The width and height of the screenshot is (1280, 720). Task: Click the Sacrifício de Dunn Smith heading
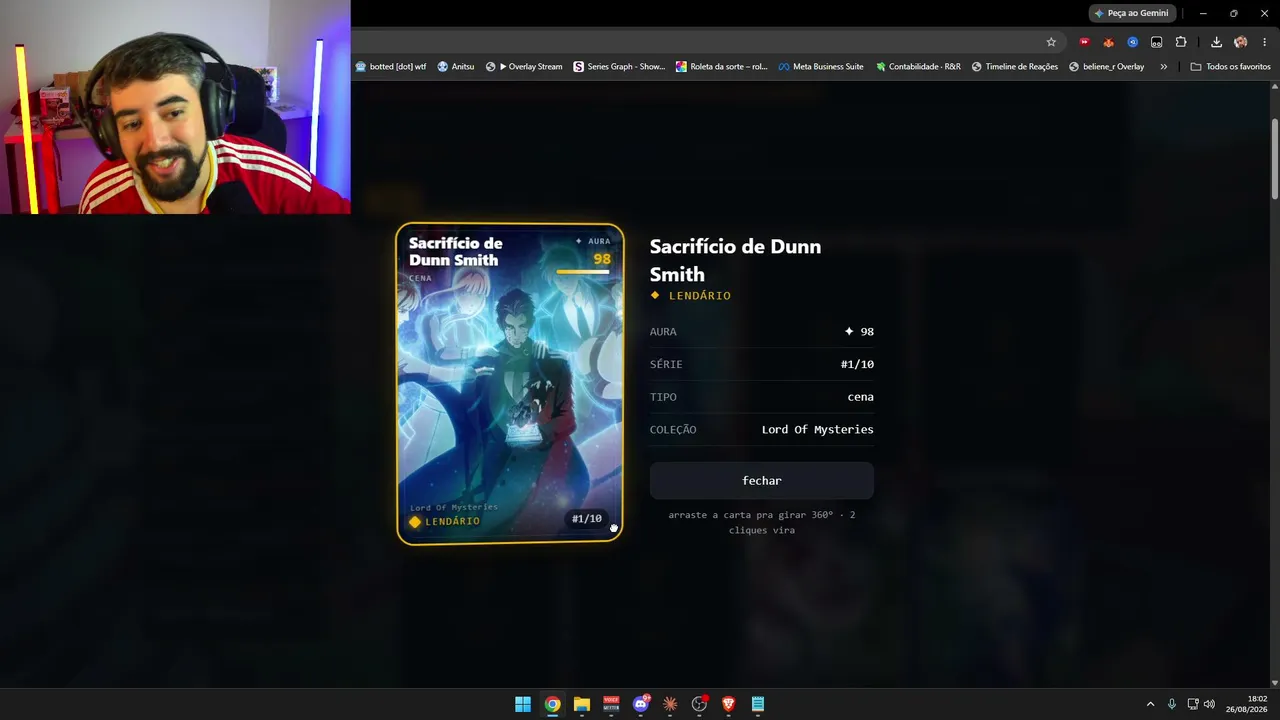tap(735, 260)
